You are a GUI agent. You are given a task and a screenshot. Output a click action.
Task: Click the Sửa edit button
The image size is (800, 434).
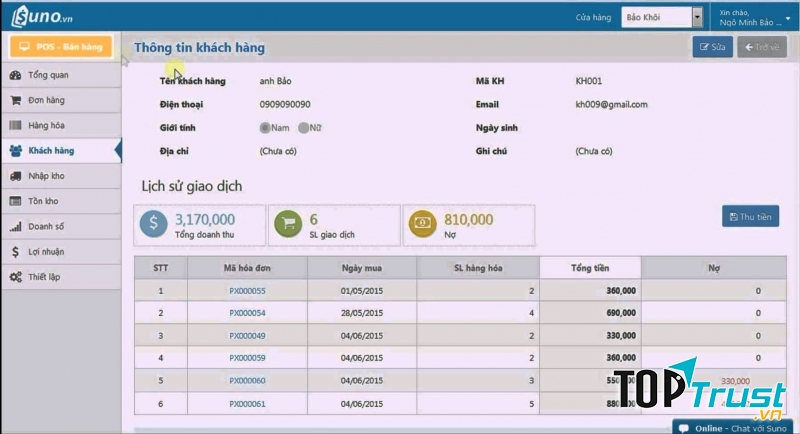point(711,47)
